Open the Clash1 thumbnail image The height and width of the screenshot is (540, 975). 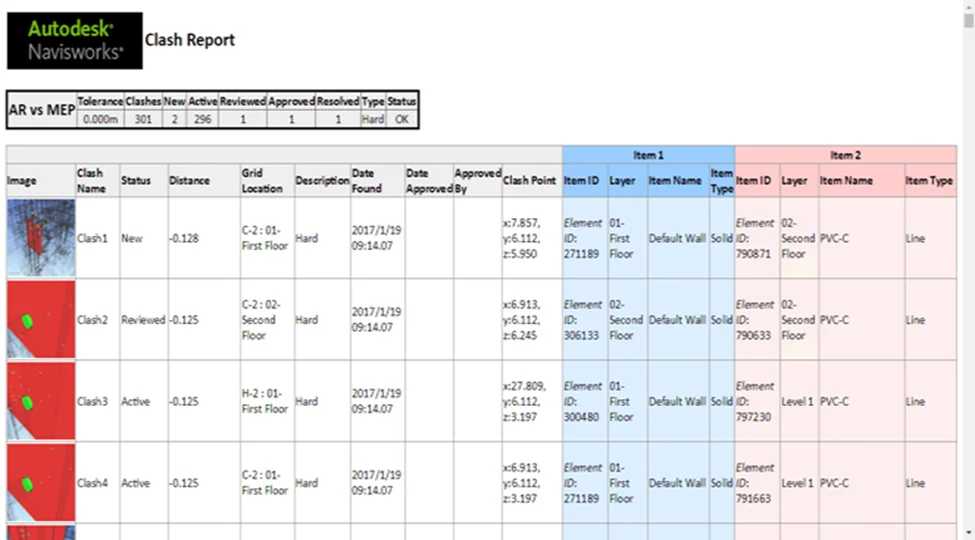click(41, 238)
